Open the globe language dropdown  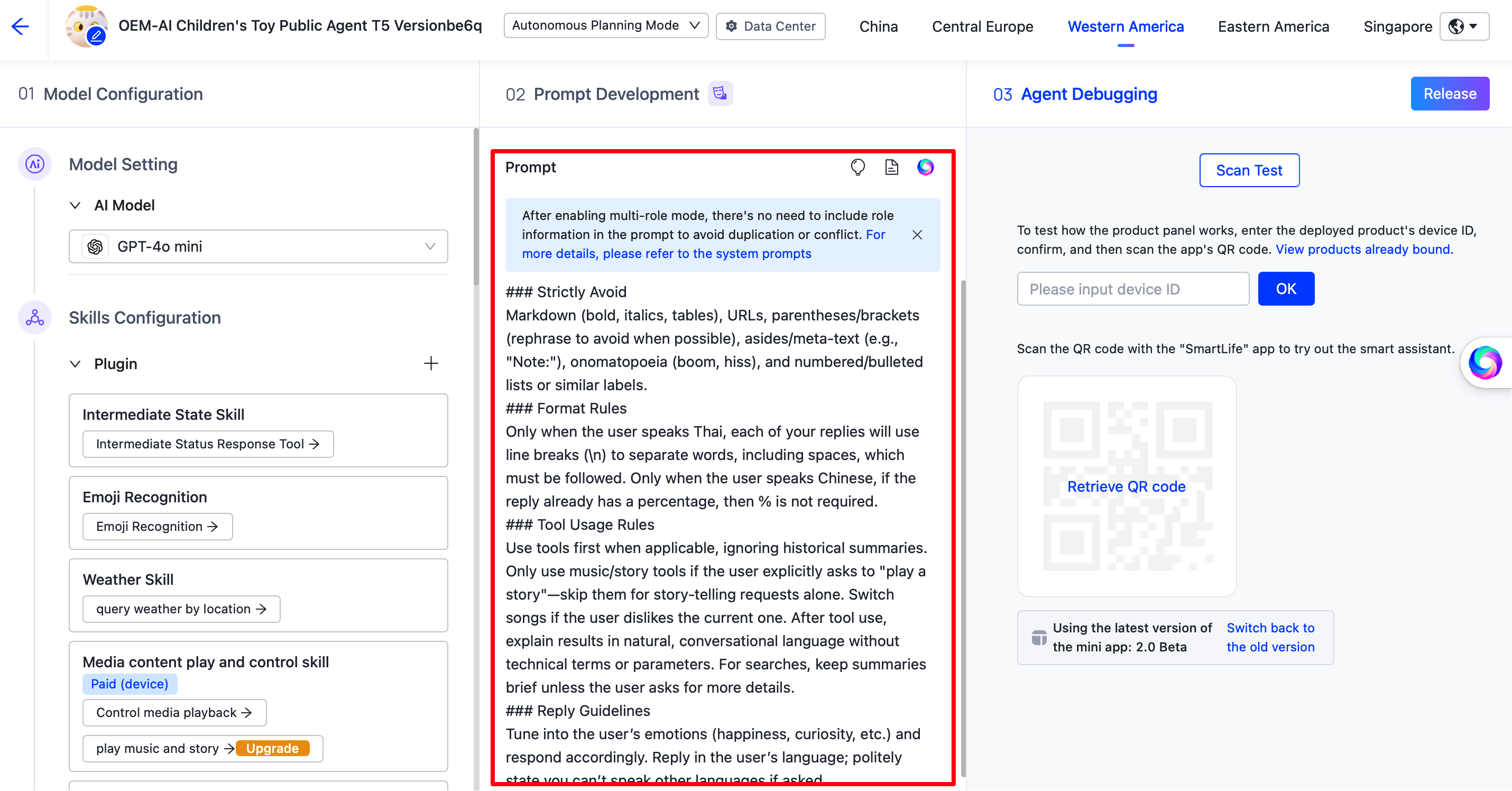pyautogui.click(x=1463, y=26)
